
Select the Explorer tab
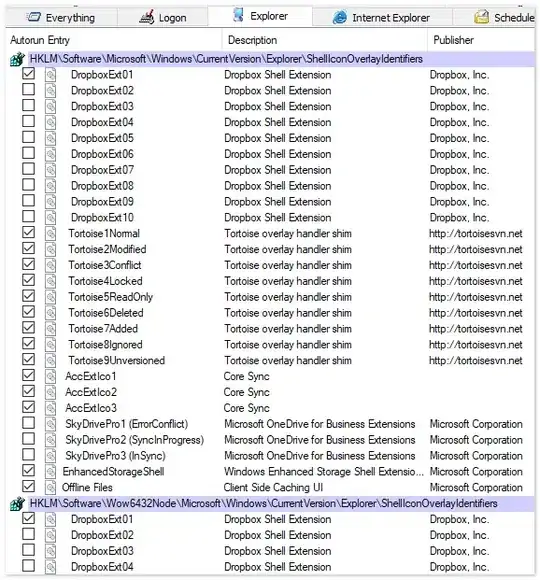(x=260, y=16)
